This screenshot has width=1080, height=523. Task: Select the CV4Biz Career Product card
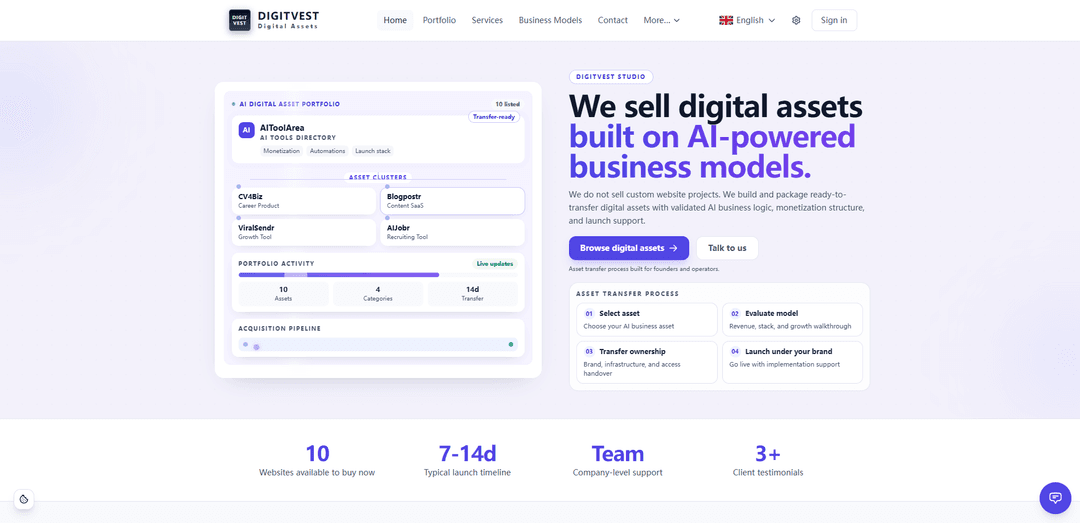click(x=304, y=201)
